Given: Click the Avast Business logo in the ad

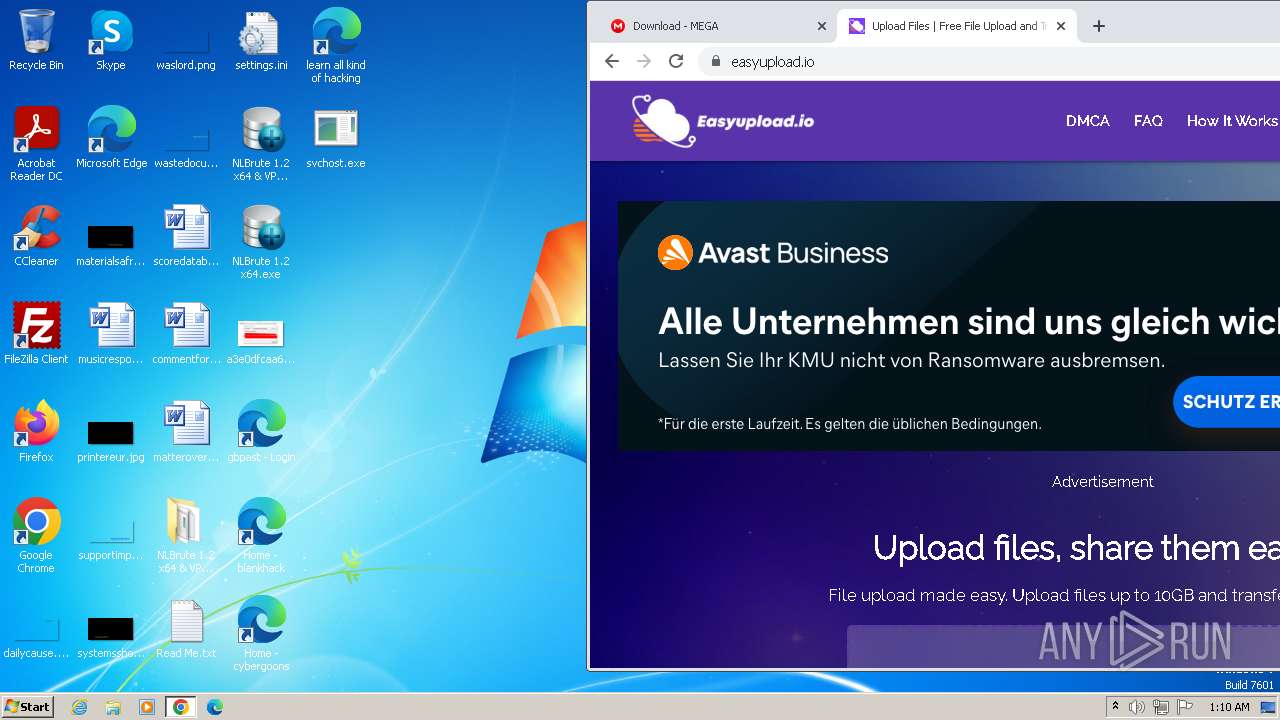Looking at the screenshot, I should tap(773, 253).
